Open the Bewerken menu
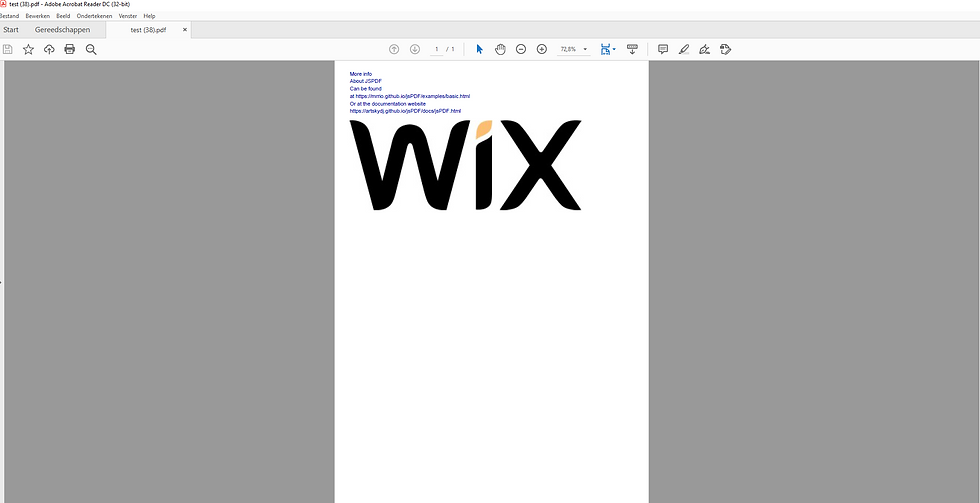This screenshot has width=980, height=503. pyautogui.click(x=38, y=16)
